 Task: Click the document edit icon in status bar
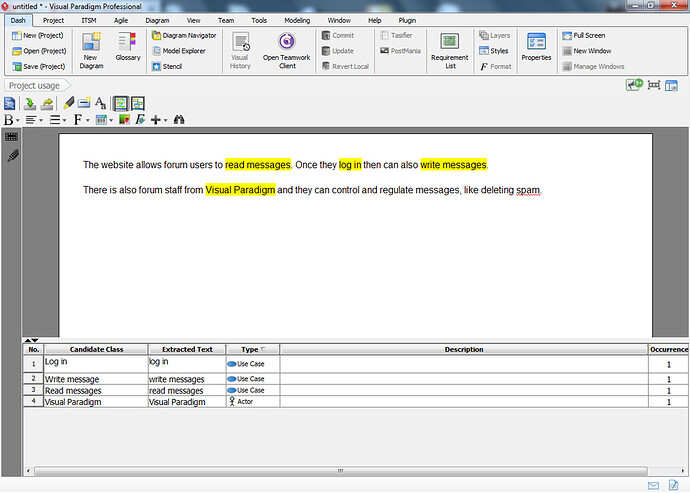point(673,485)
